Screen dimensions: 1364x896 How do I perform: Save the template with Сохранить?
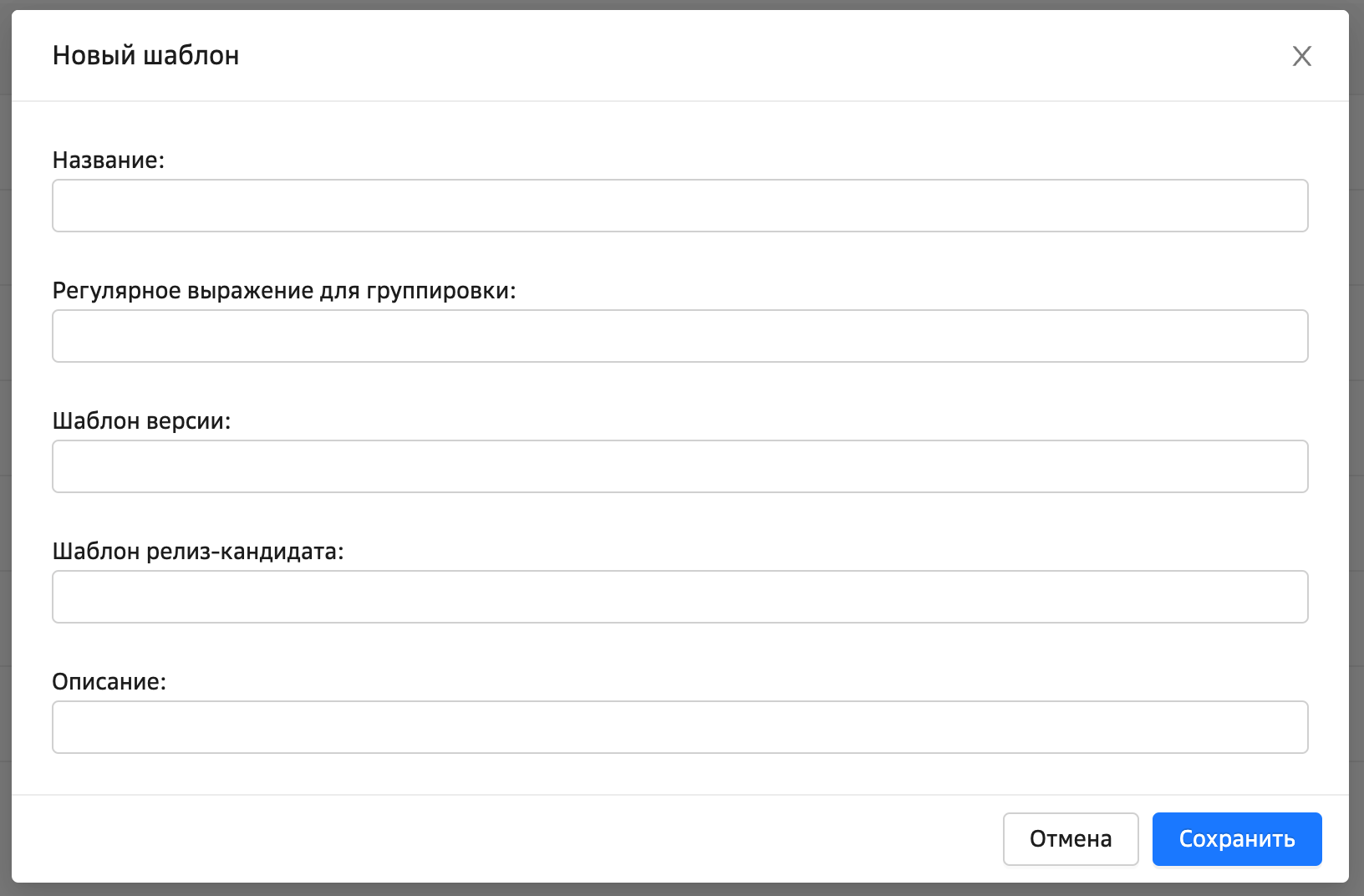1236,838
